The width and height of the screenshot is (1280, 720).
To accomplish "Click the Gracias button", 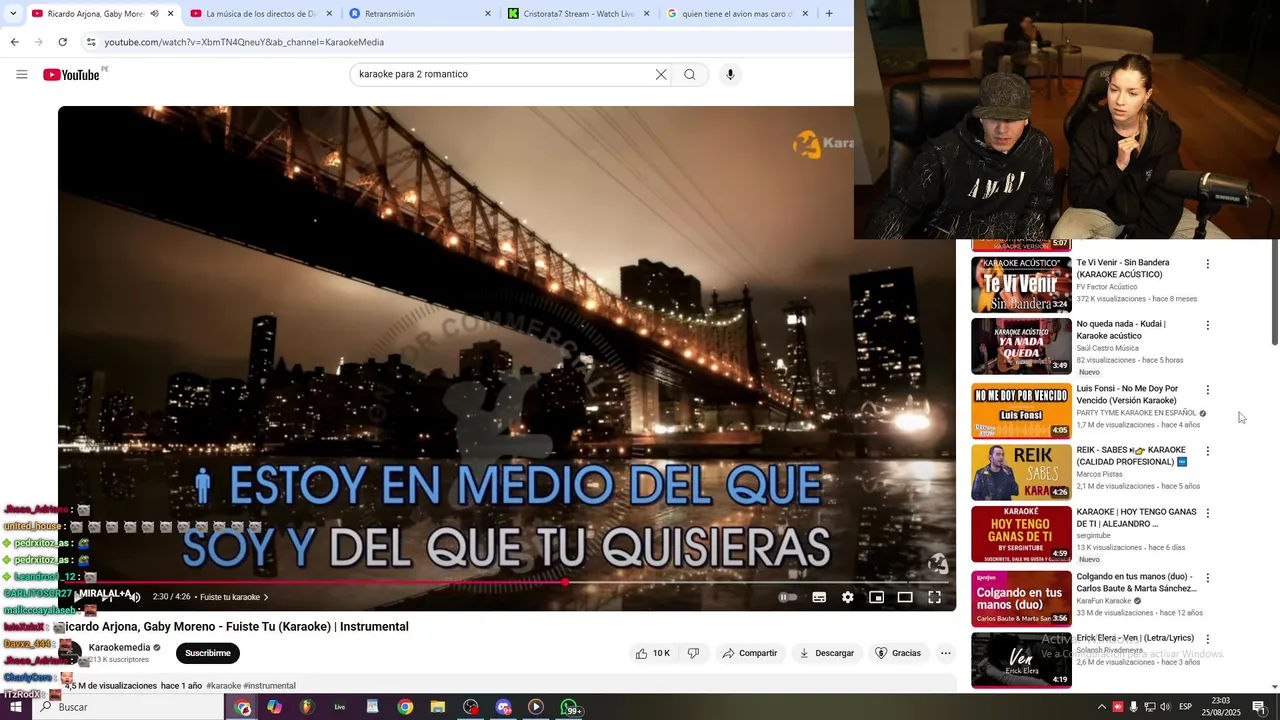I will 898,653.
